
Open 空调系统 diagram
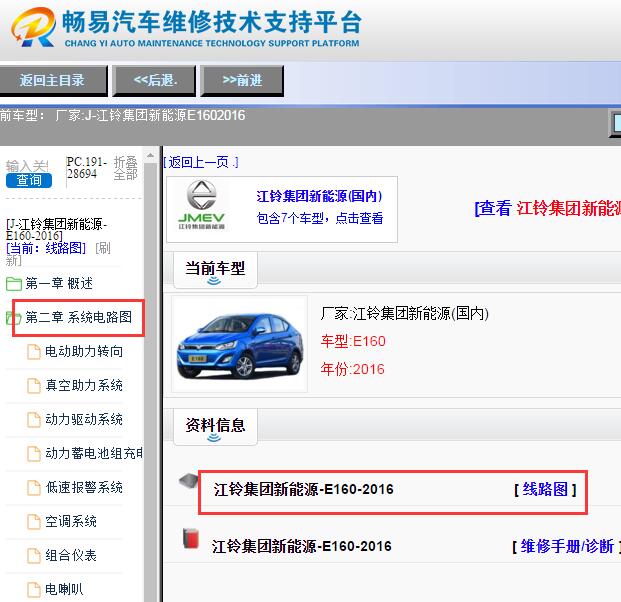click(x=71, y=522)
